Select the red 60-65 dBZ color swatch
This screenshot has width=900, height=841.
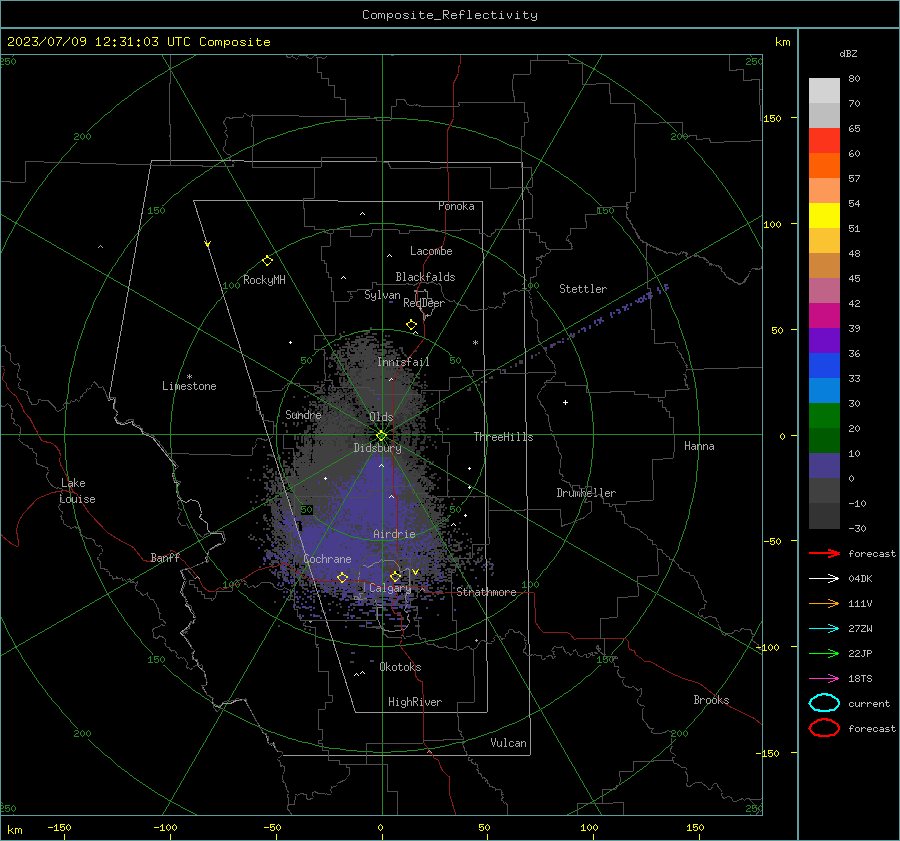pyautogui.click(x=824, y=141)
